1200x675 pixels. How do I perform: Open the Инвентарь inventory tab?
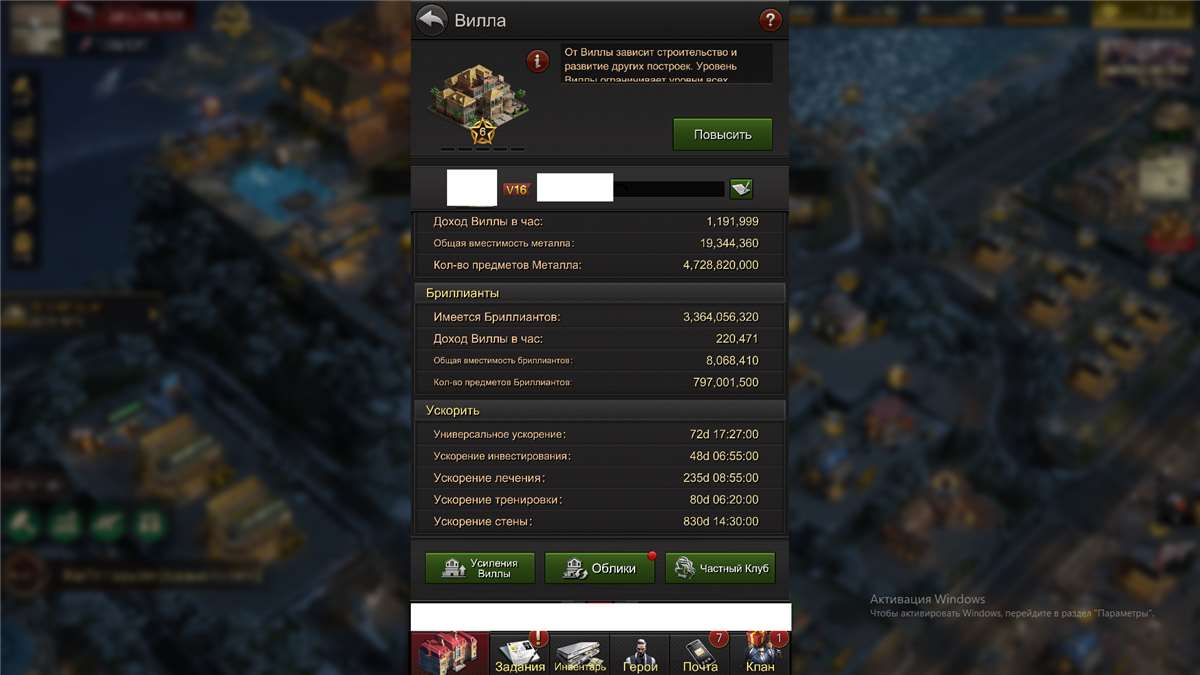pyautogui.click(x=580, y=654)
